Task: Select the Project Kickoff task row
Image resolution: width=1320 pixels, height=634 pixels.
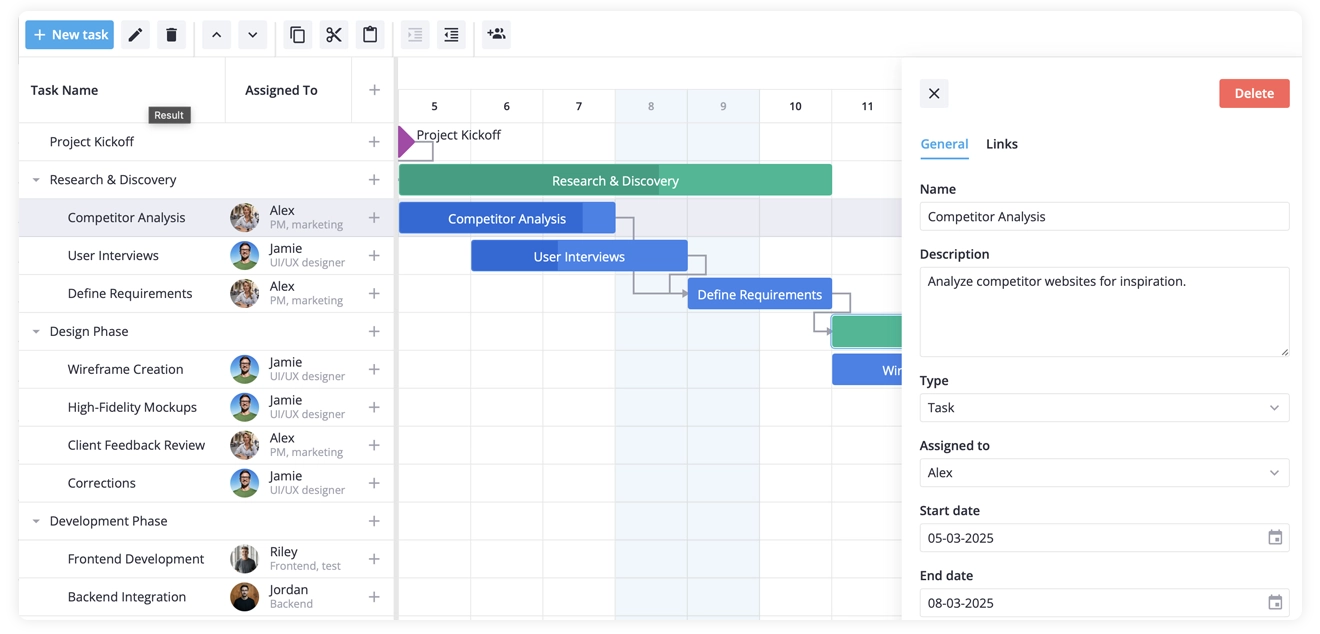Action: (x=206, y=142)
